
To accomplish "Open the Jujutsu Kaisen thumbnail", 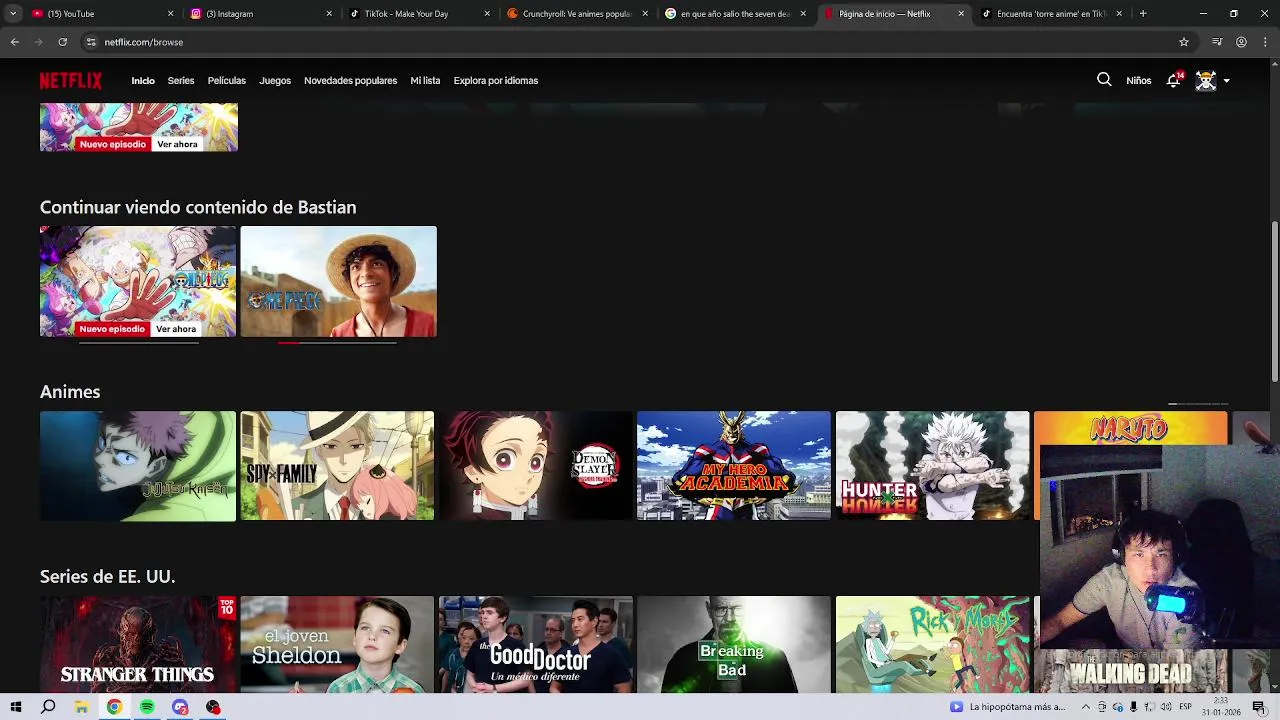I will 138,466.
